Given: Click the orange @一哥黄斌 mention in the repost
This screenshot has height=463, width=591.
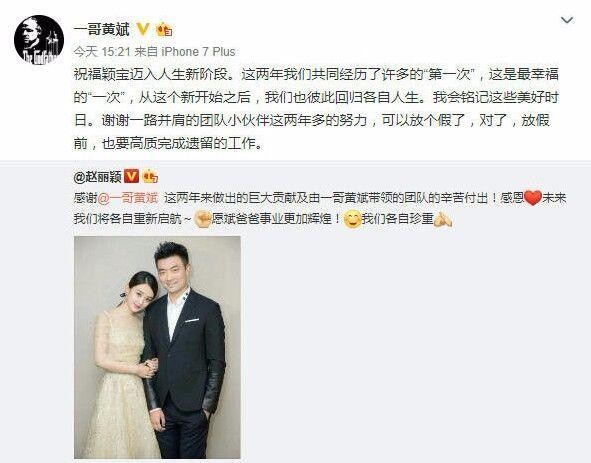Looking at the screenshot, I should coord(128,198).
